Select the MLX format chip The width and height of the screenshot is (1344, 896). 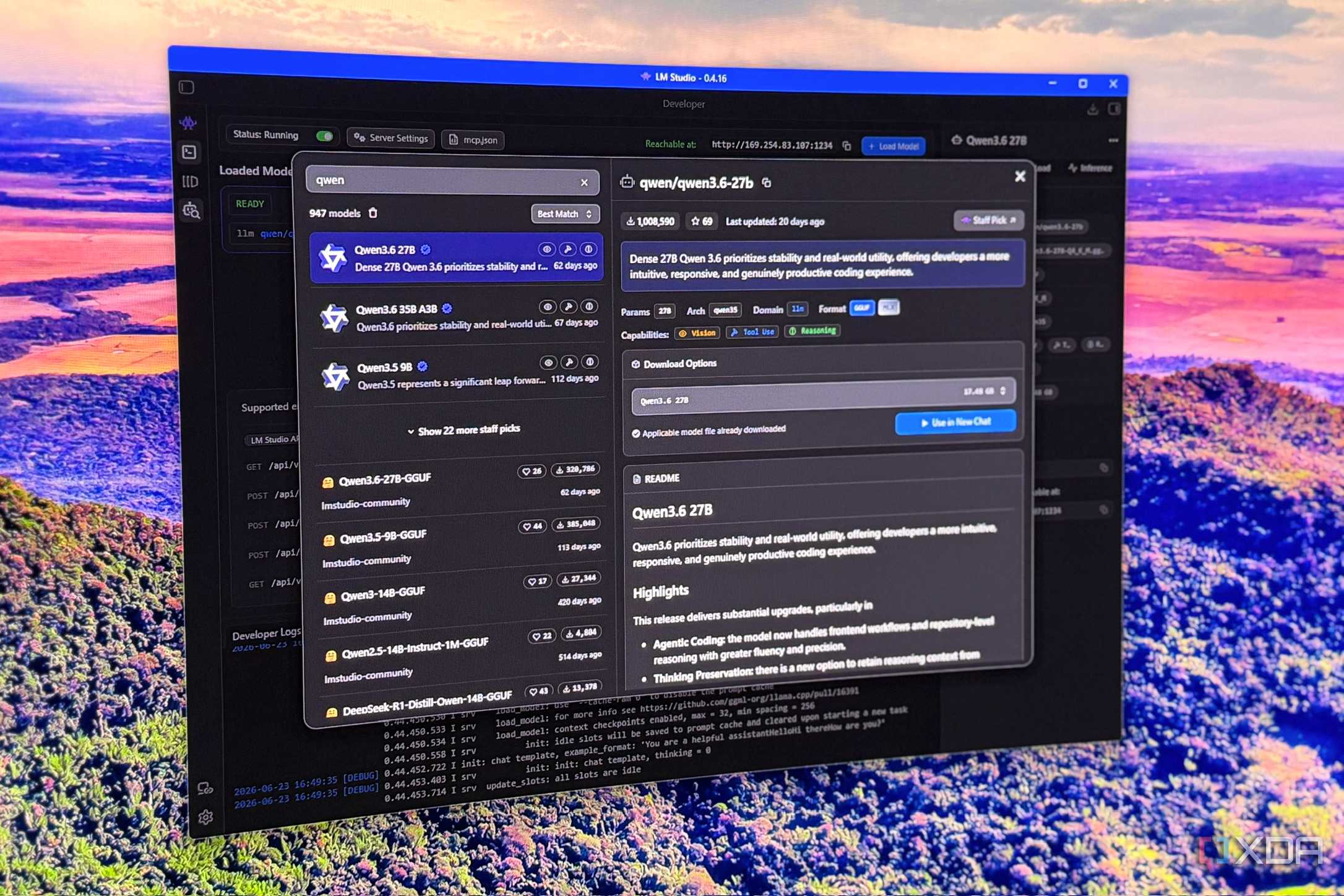pyautogui.click(x=889, y=308)
